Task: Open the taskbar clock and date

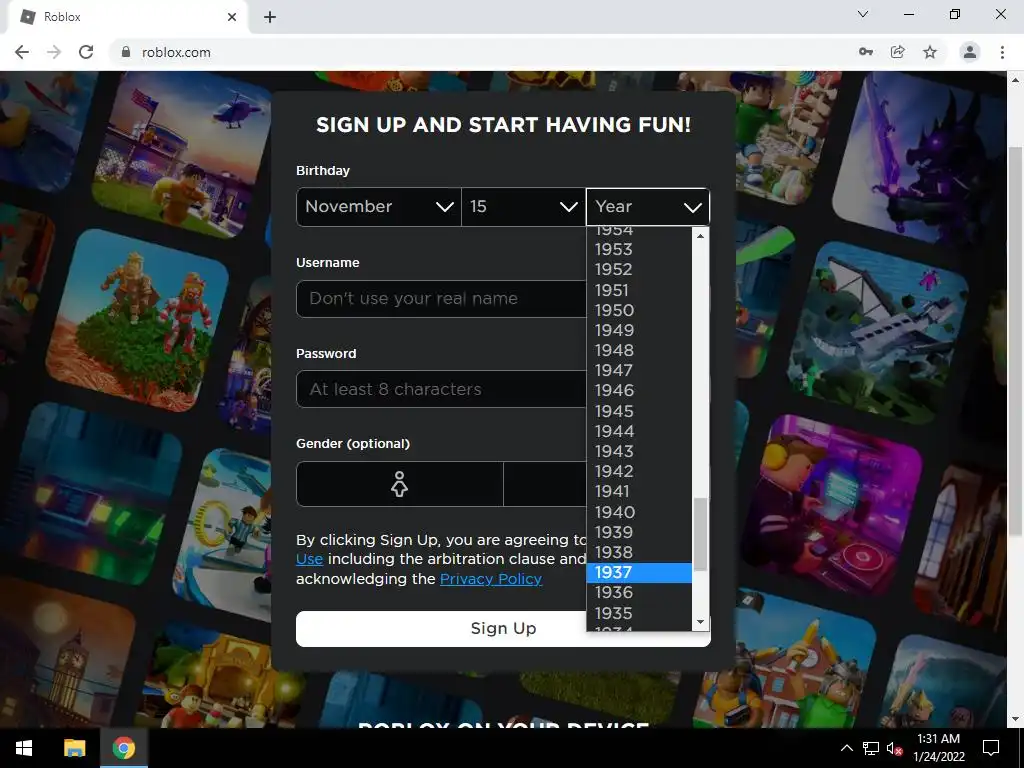Action: coord(938,748)
